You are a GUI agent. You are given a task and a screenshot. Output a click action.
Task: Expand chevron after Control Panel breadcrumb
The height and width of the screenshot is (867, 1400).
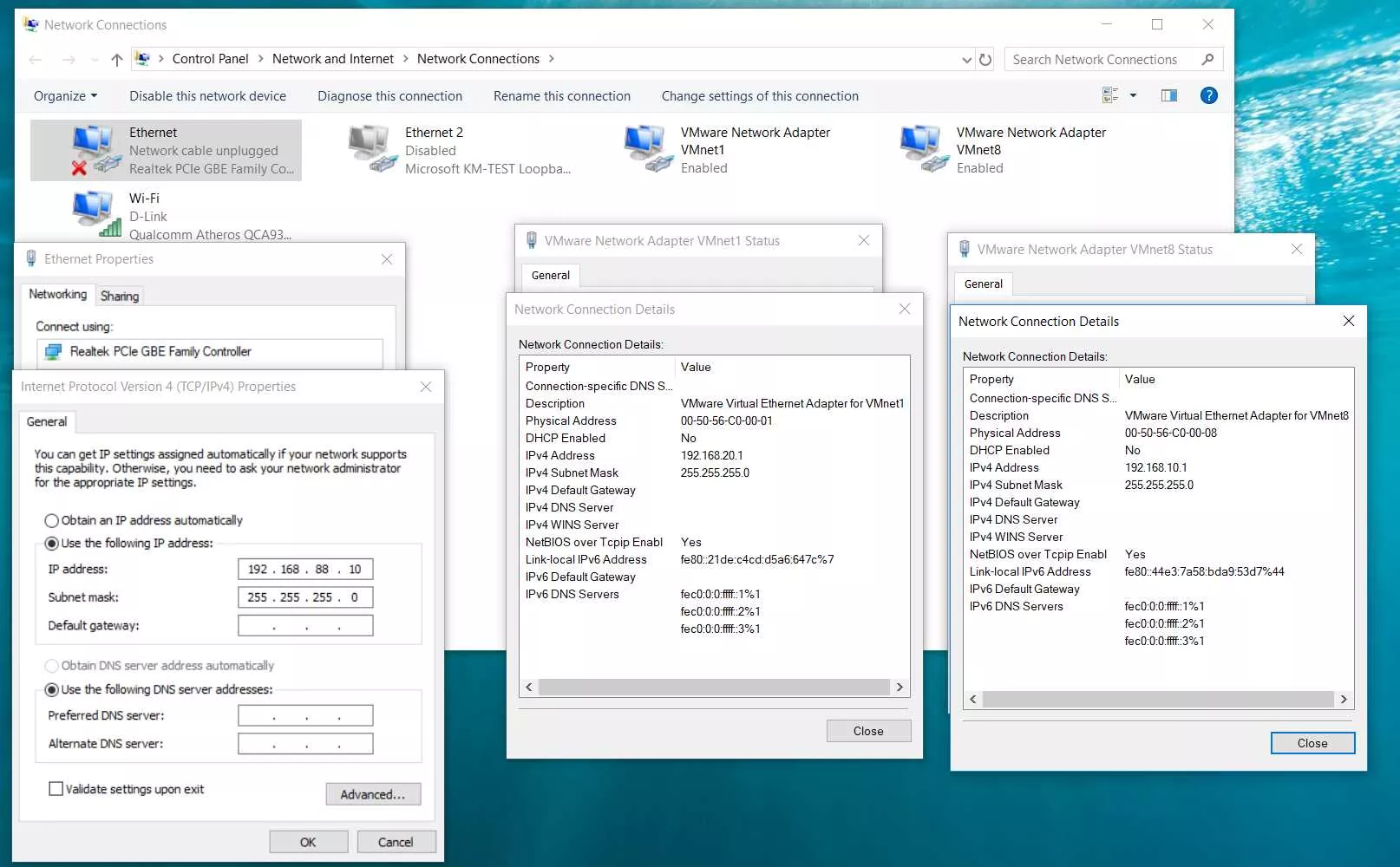(x=259, y=59)
